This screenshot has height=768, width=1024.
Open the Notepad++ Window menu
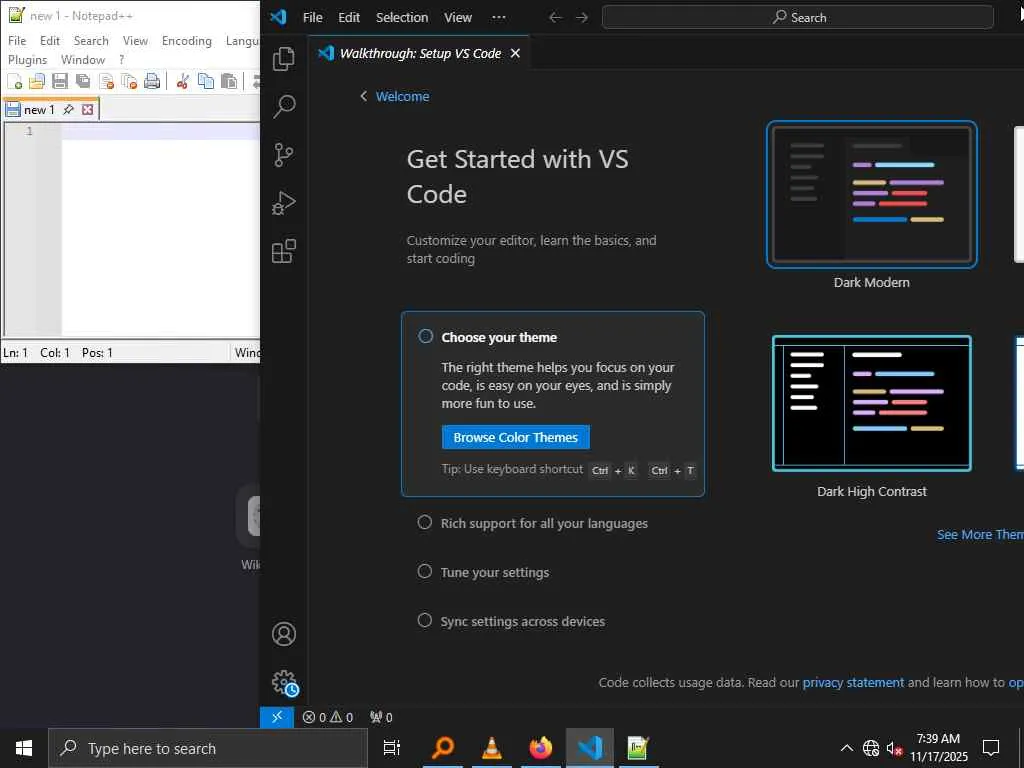[83, 59]
